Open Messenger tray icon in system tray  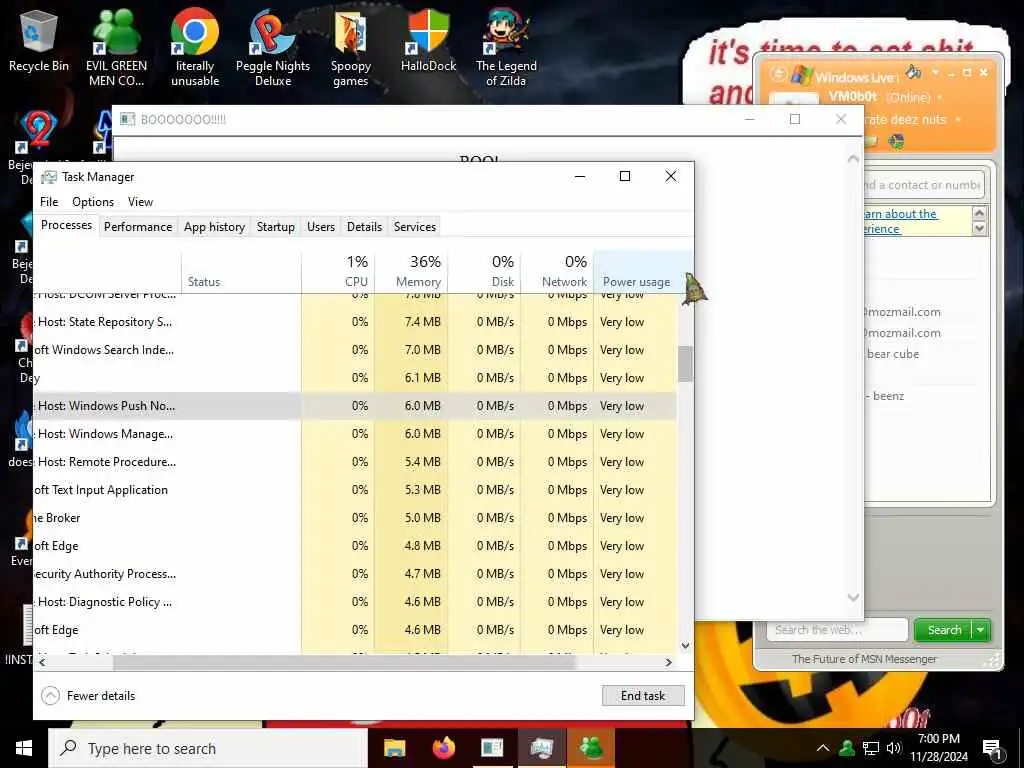click(847, 748)
